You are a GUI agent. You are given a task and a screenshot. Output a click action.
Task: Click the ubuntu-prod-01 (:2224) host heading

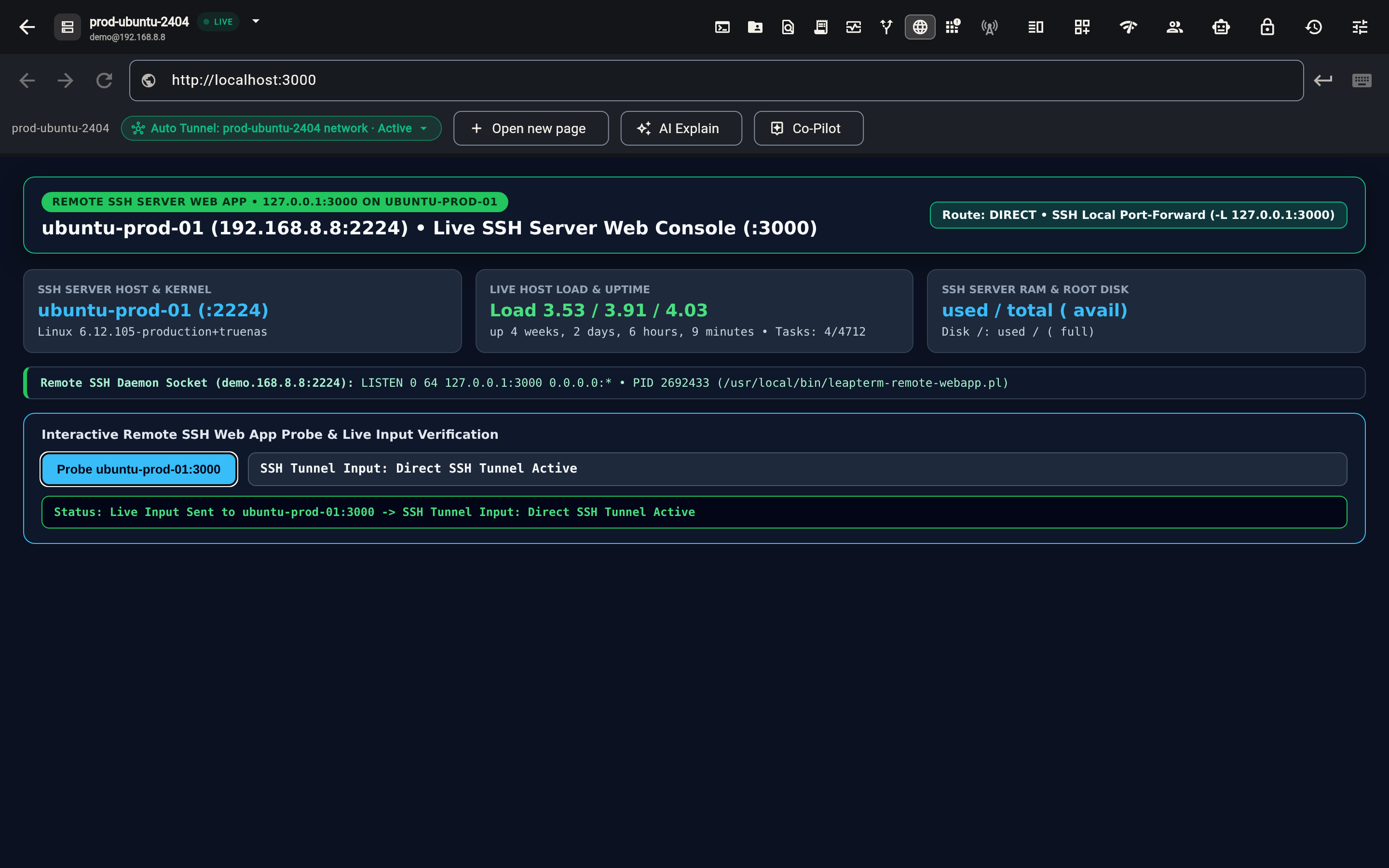153,311
